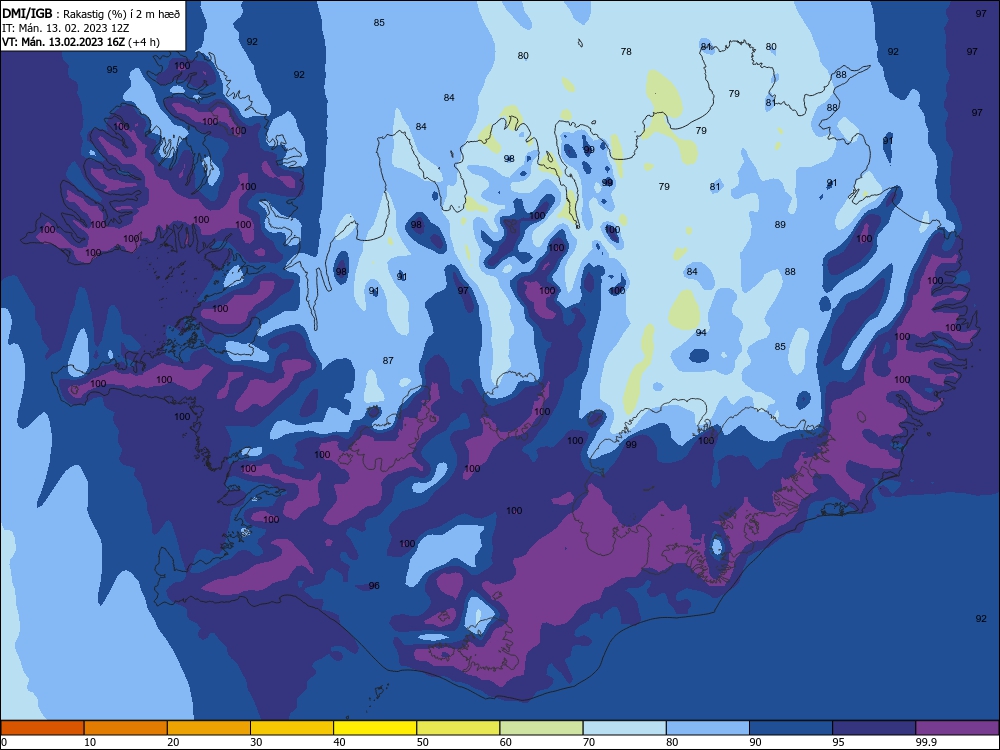1000x750 pixels.
Task: Select the map humidity value '87'
Action: 388,360
